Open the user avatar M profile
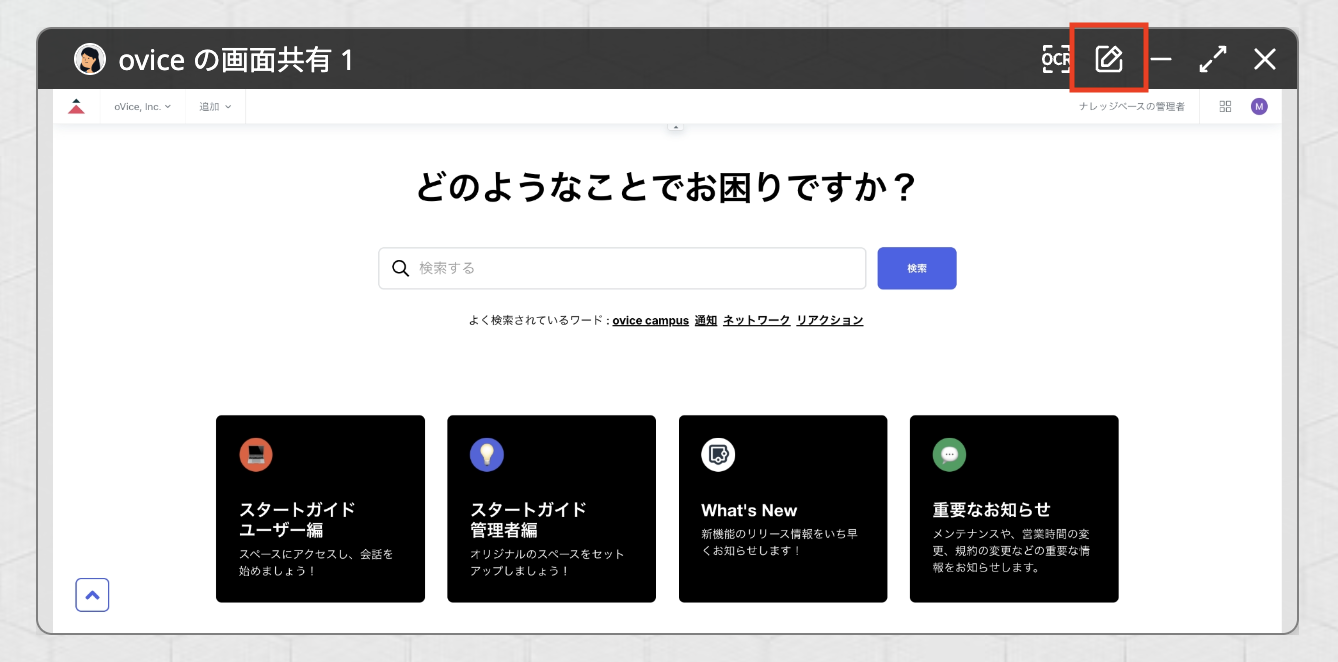This screenshot has height=662, width=1338. [1259, 106]
